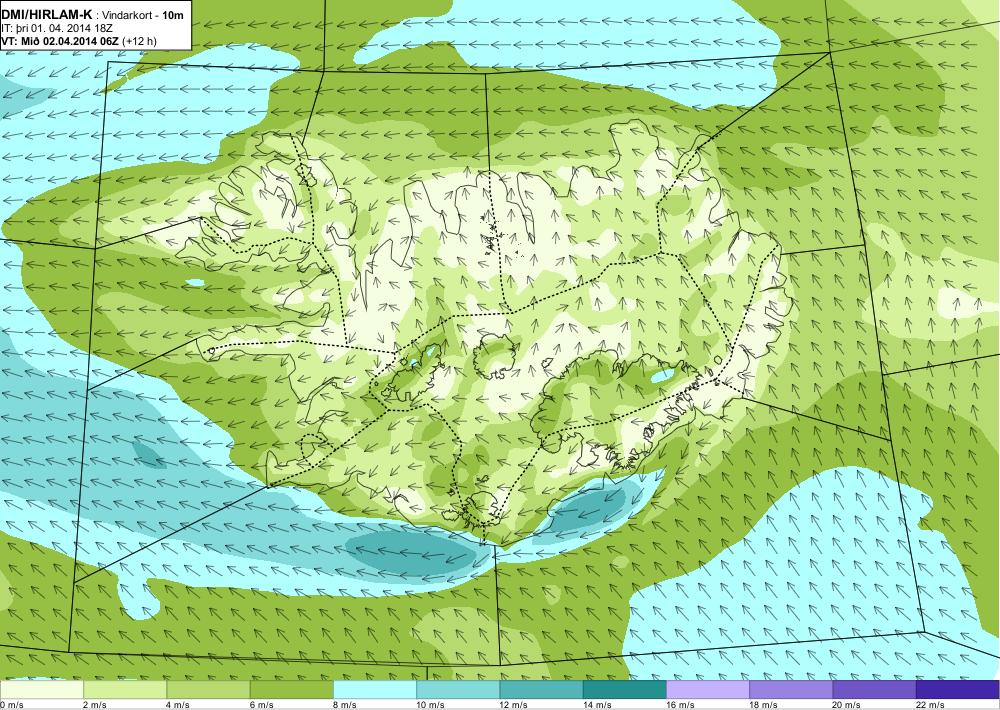This screenshot has height=710, width=1000.
Task: Select the "14 m/s" legend label
Action: pos(597,705)
